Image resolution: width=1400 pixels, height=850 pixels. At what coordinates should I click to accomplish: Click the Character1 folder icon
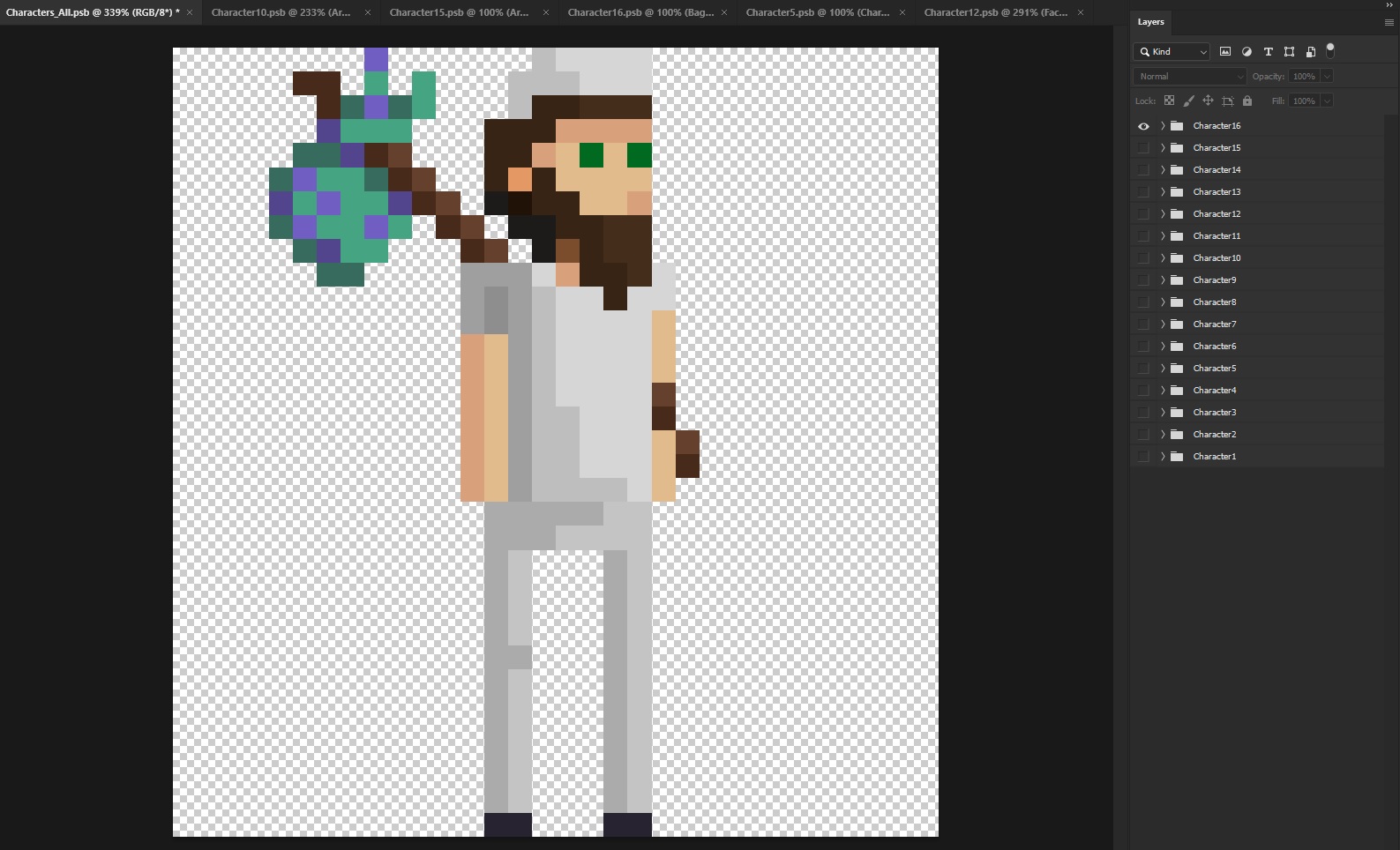(x=1177, y=457)
